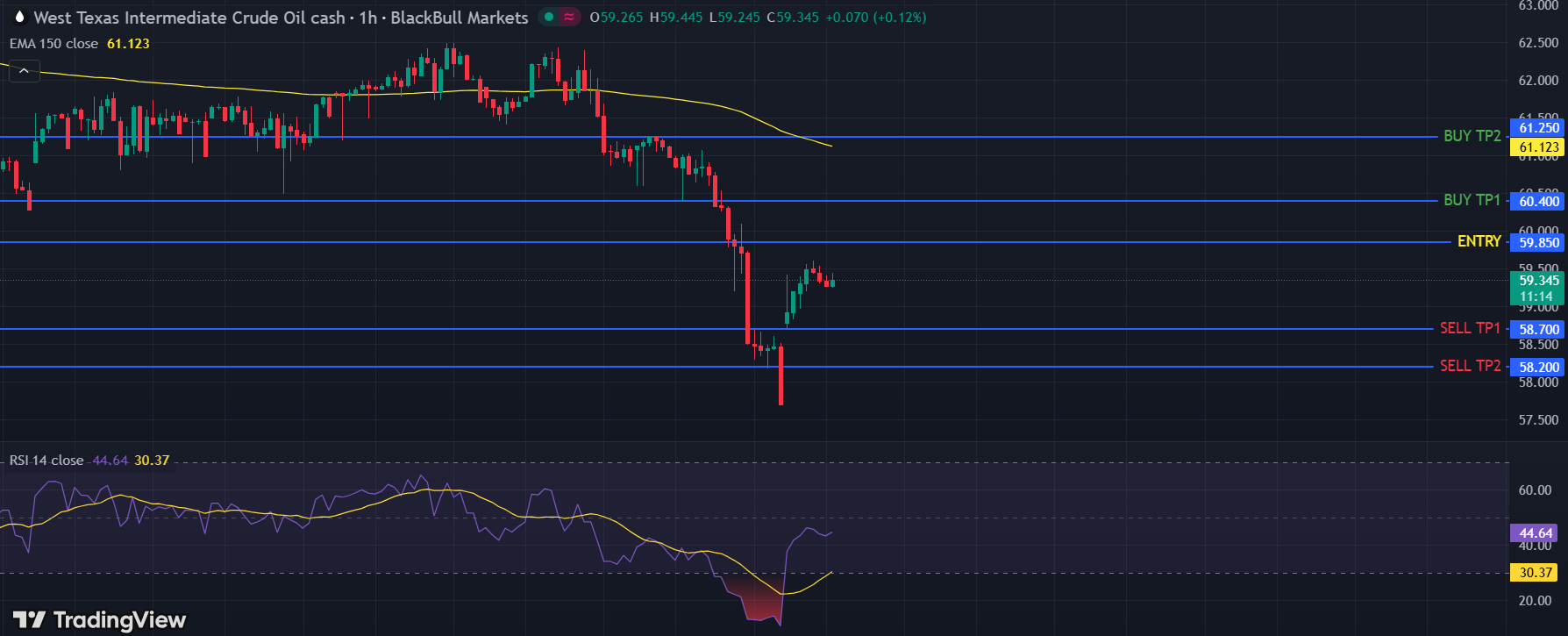Click the 61.250 blue price tag
The image size is (1568, 636).
tap(1538, 128)
